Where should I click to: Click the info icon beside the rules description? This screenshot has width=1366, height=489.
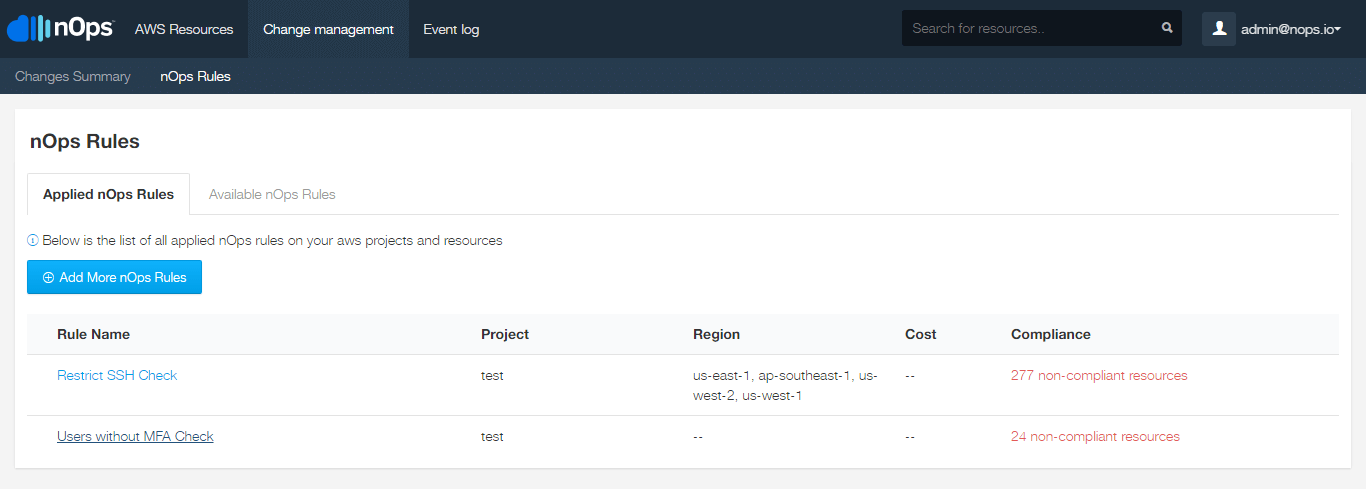click(x=32, y=241)
